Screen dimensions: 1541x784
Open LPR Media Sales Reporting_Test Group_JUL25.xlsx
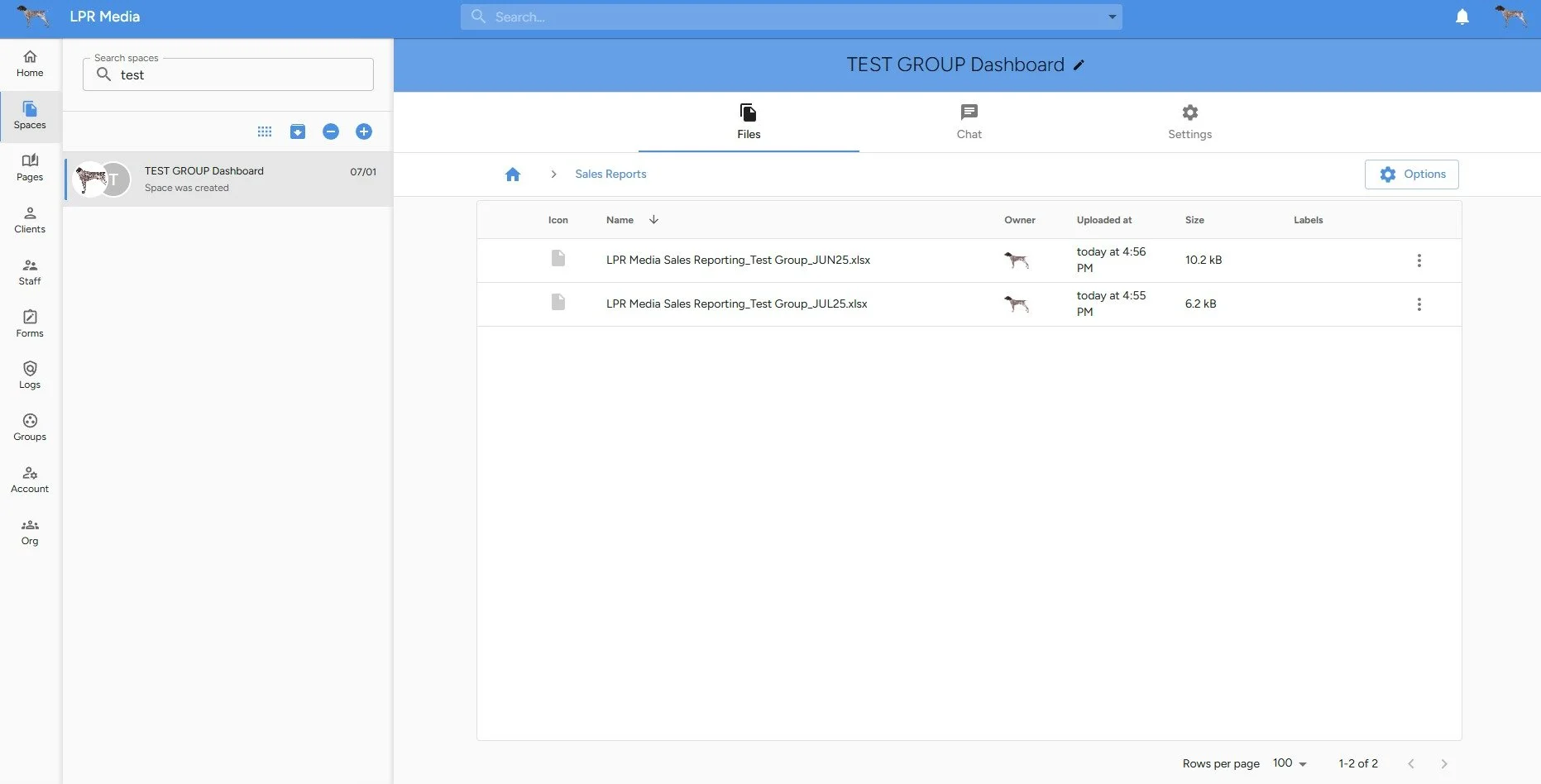click(736, 304)
